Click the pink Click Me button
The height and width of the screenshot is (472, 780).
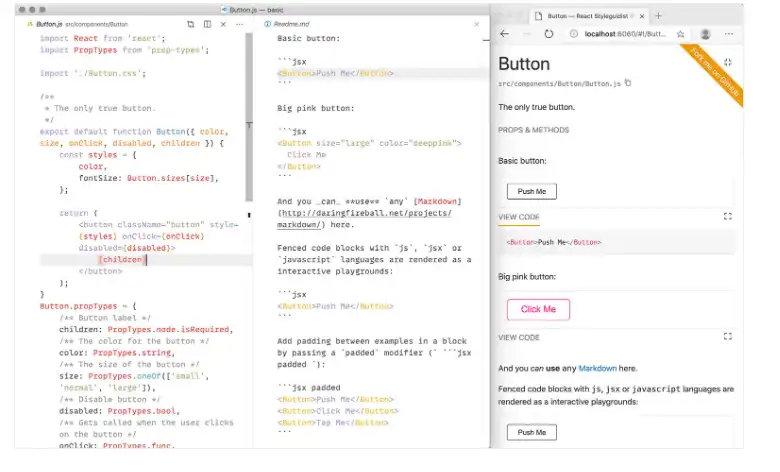[x=538, y=309]
